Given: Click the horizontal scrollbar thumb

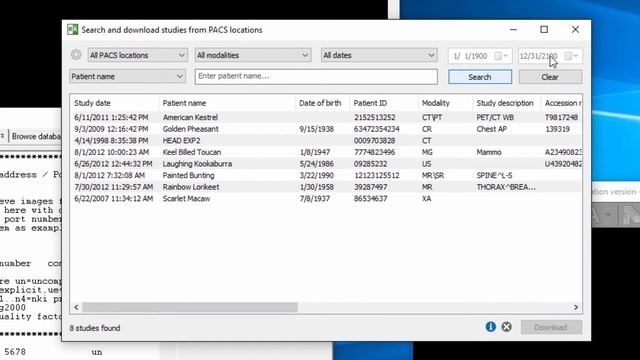Looking at the screenshot, I should (190, 307).
